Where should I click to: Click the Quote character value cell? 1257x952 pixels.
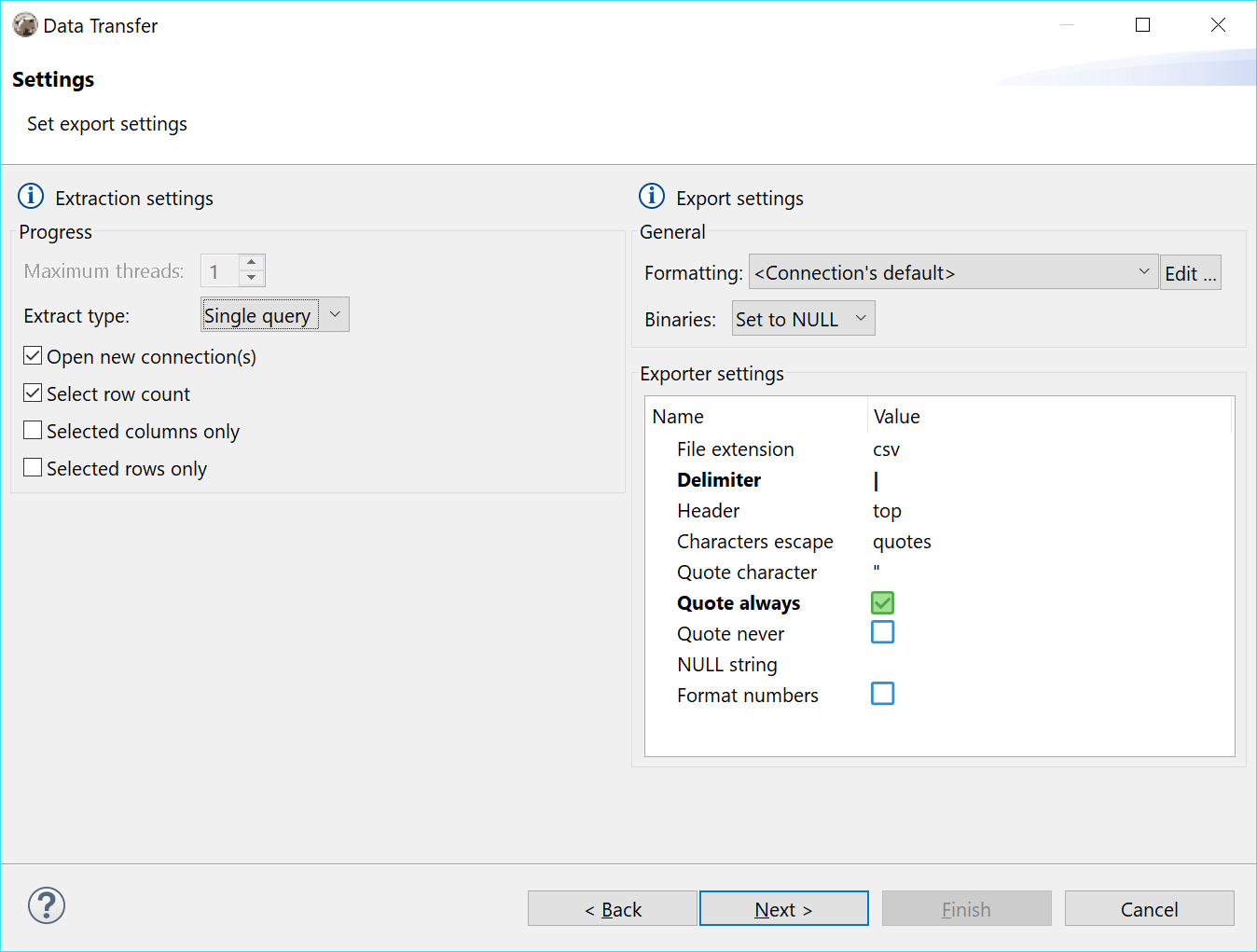pyautogui.click(x=1051, y=573)
